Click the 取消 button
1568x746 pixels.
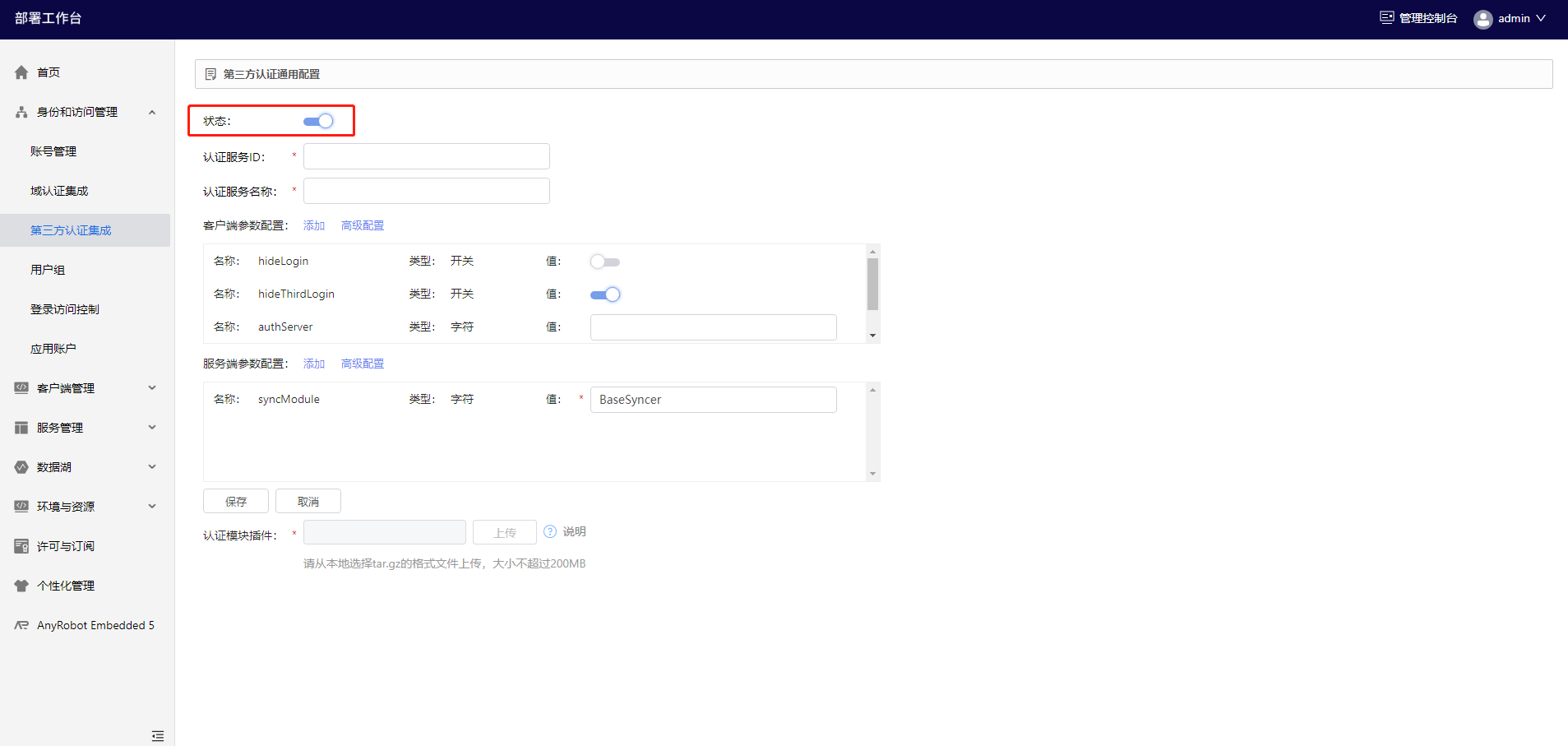pos(308,501)
